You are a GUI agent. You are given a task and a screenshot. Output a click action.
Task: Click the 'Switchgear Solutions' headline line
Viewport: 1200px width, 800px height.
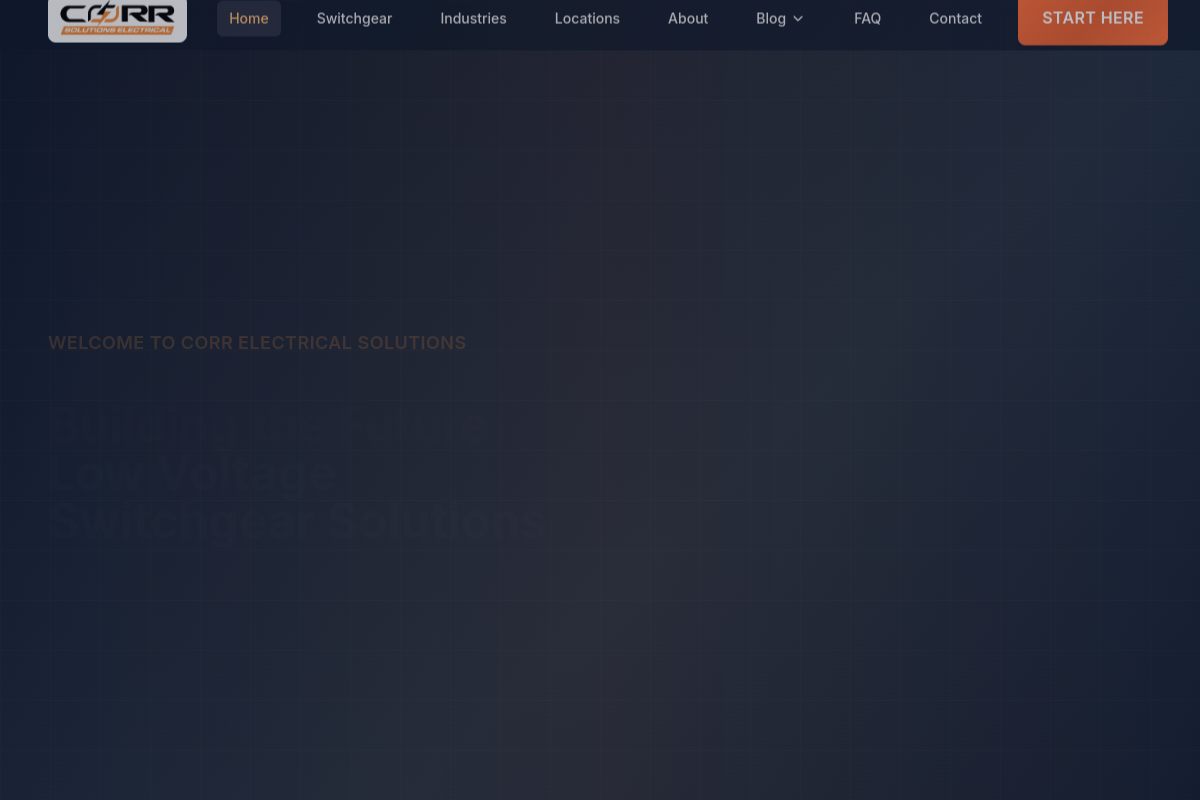point(297,521)
